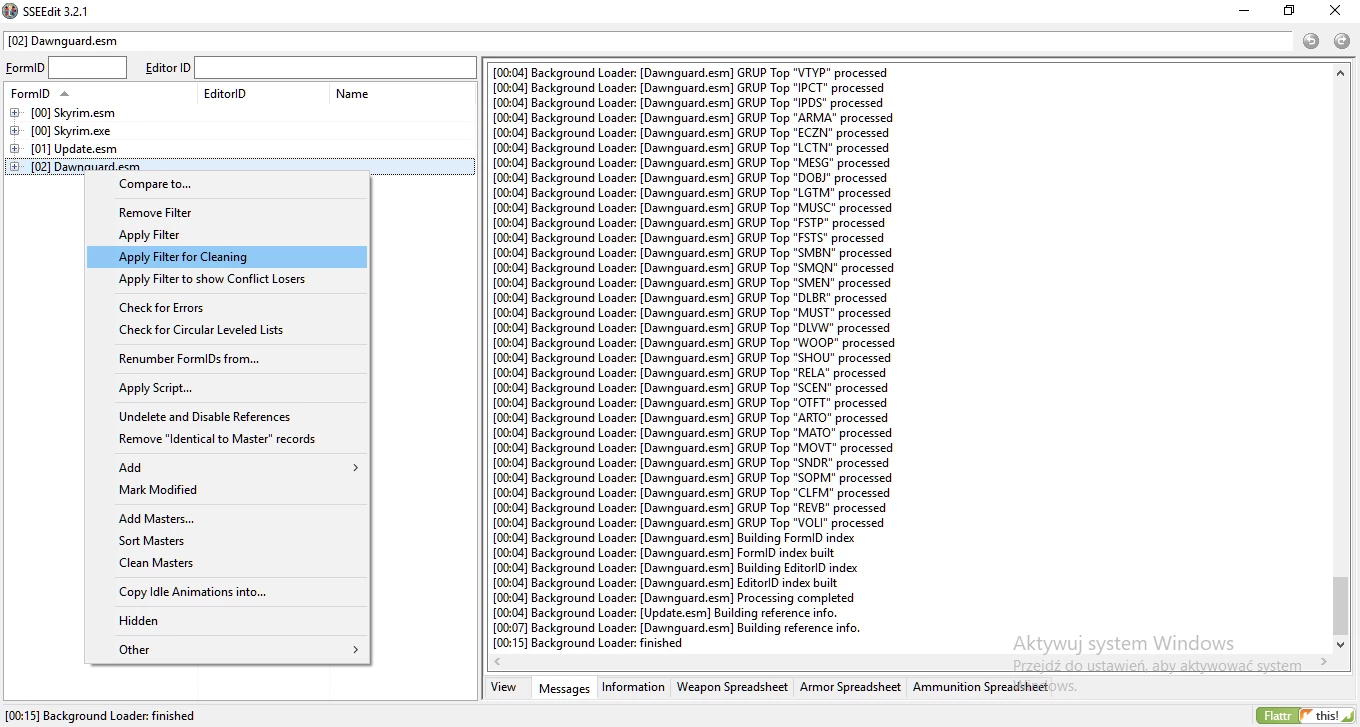This screenshot has height=727, width=1360.
Task: Restore down the SSEEdit window
Action: click(1289, 11)
